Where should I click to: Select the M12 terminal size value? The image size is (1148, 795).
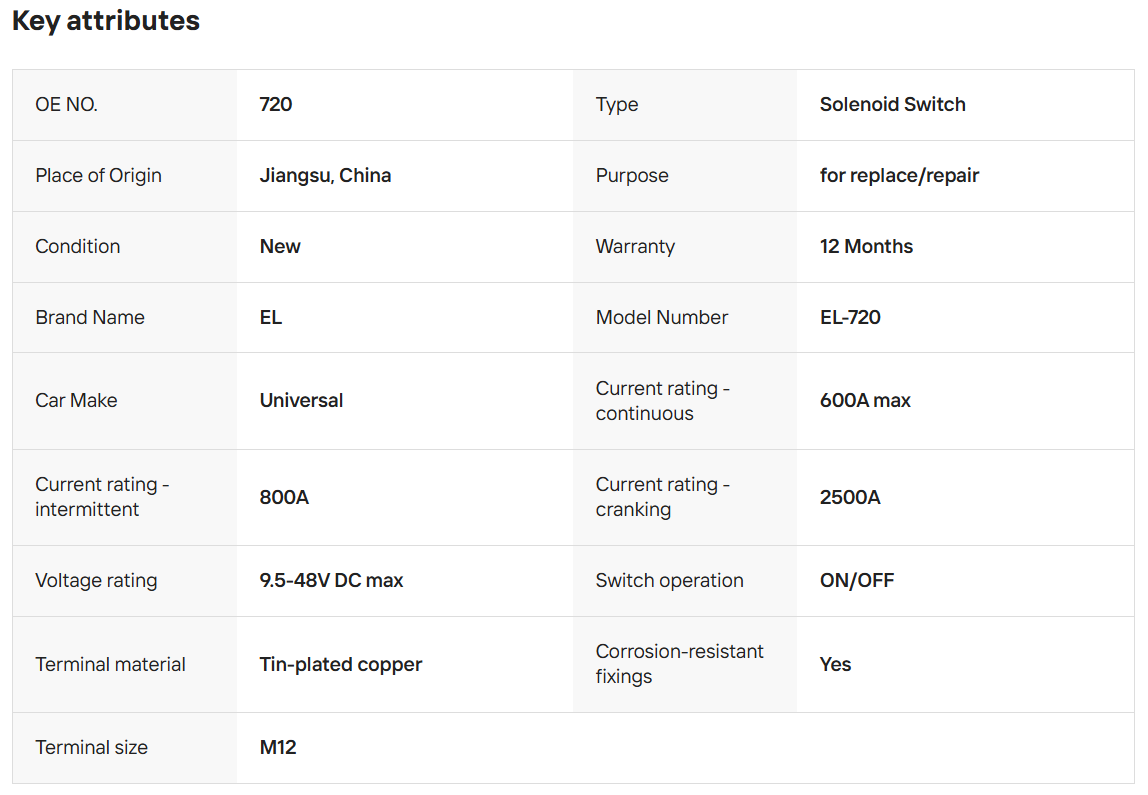[x=278, y=748]
